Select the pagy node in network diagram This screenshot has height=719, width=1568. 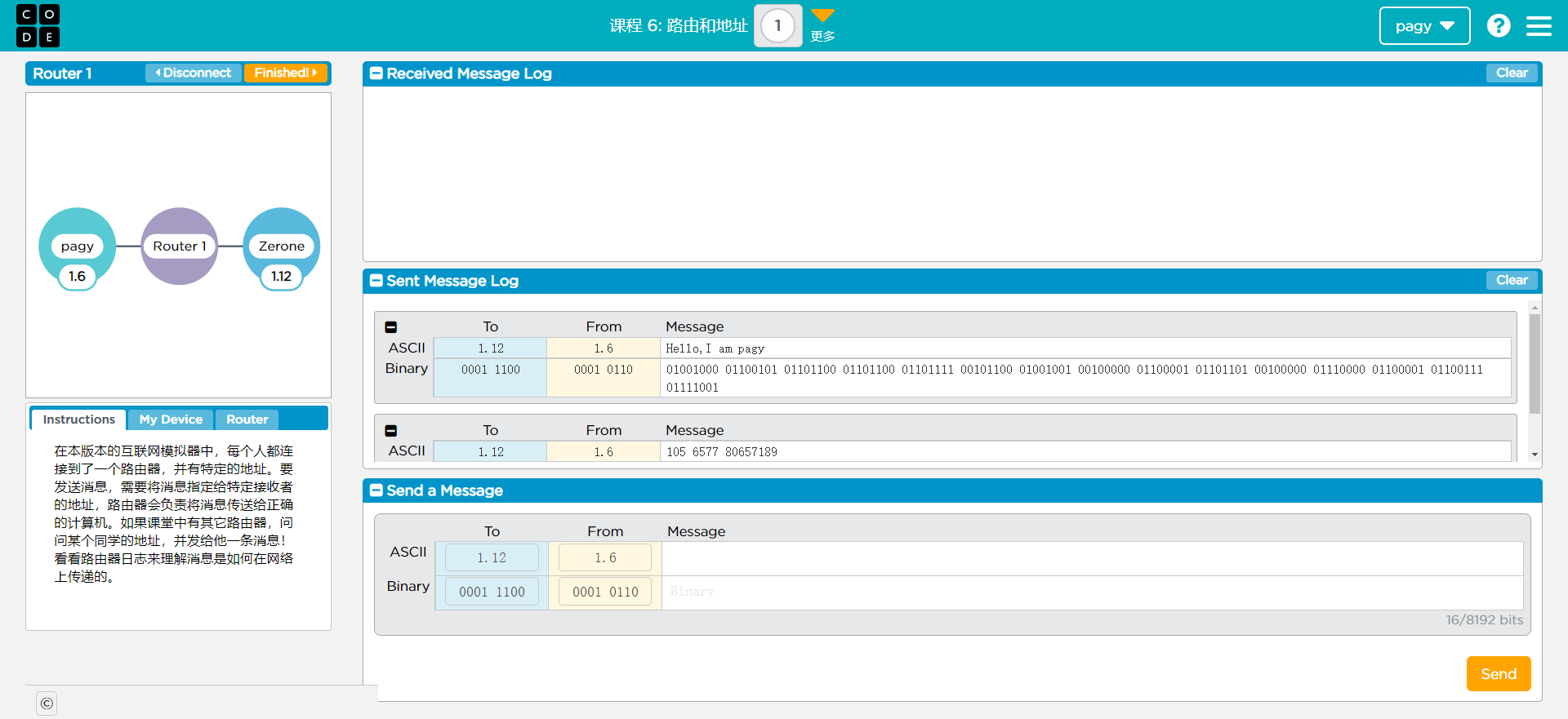pos(78,246)
